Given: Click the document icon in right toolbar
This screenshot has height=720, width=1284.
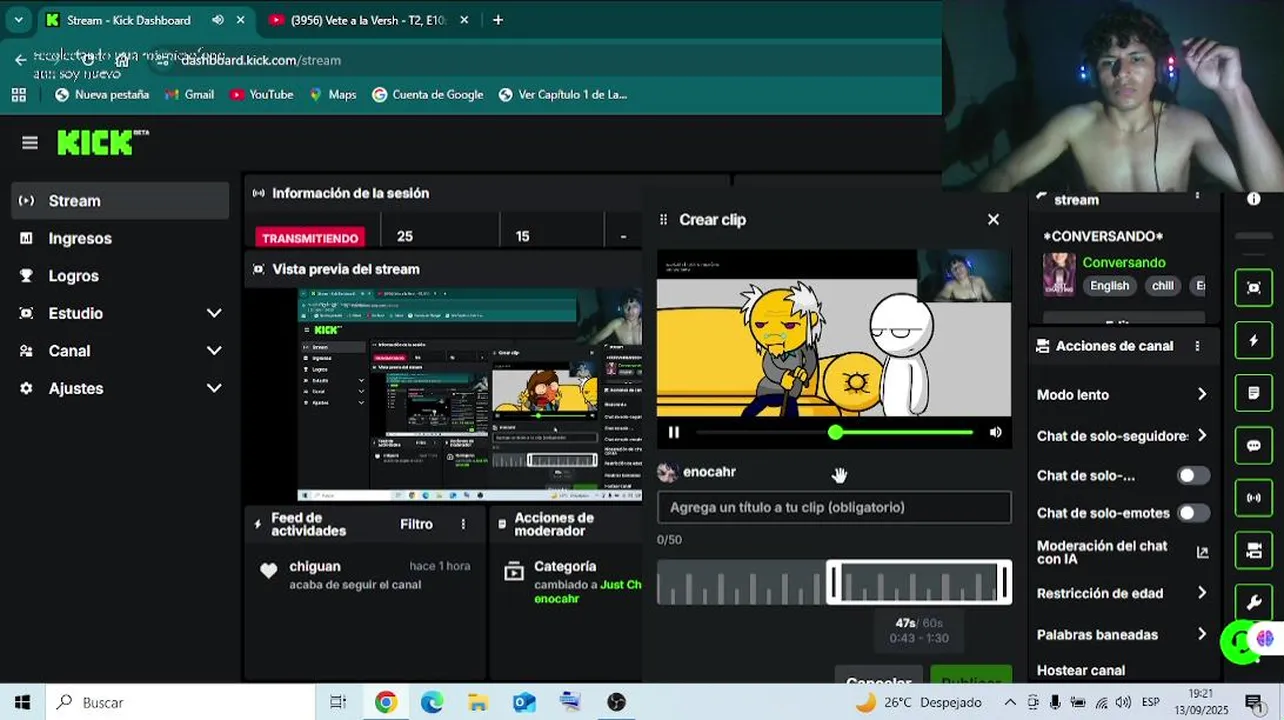Looking at the screenshot, I should pyautogui.click(x=1254, y=393).
